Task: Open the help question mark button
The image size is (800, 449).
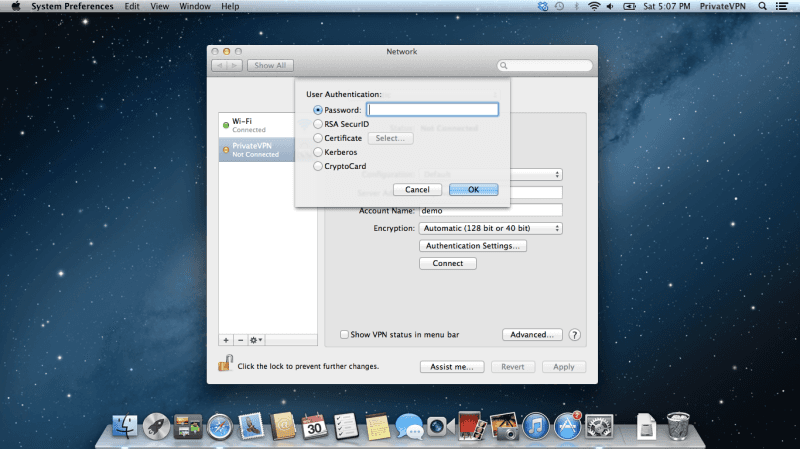Action: (575, 335)
